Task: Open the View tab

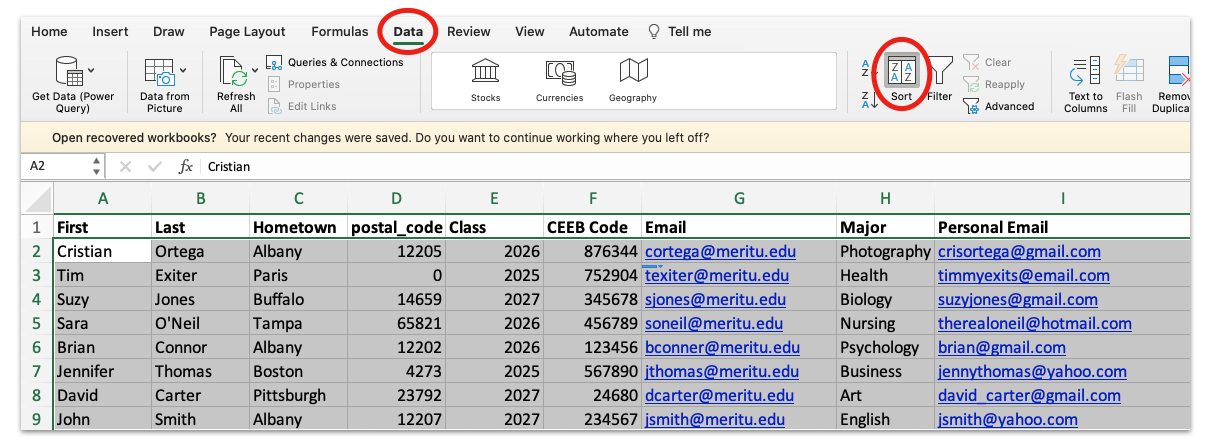Action: tap(530, 31)
